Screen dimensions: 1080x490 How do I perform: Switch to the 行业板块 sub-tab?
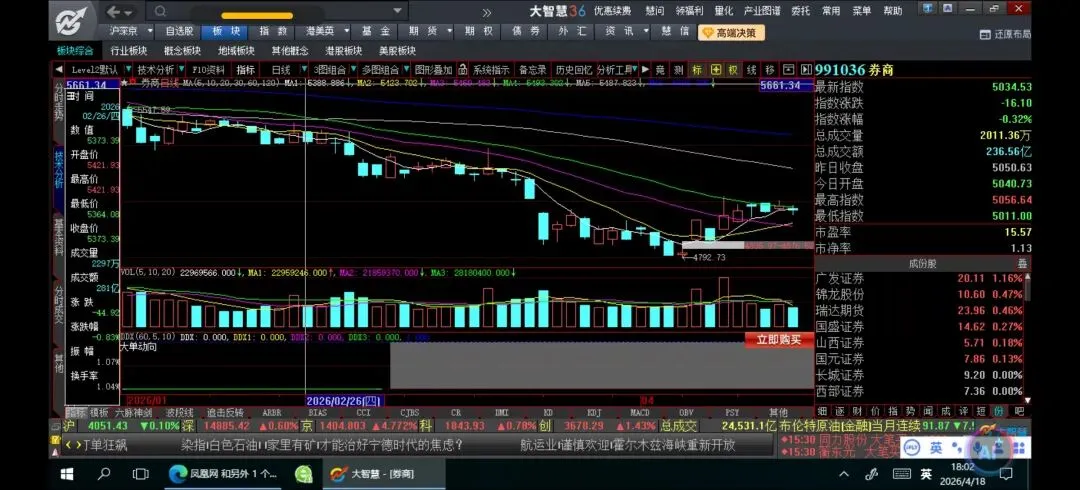click(x=129, y=51)
